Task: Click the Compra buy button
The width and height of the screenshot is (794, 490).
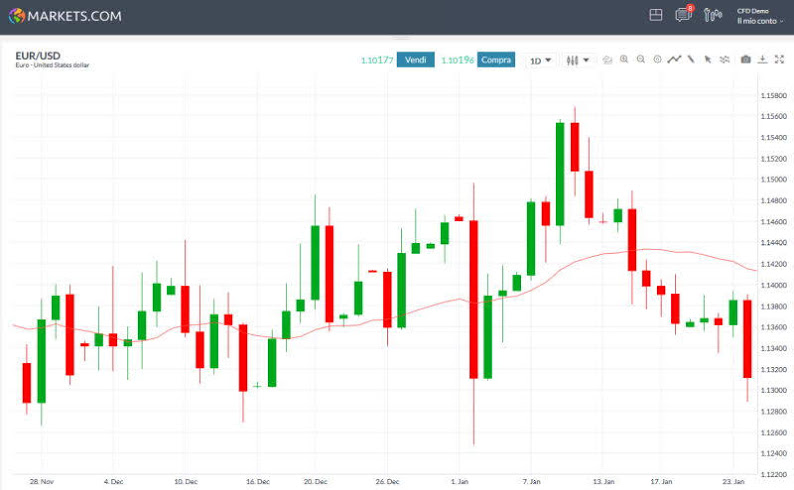Action: tap(496, 60)
